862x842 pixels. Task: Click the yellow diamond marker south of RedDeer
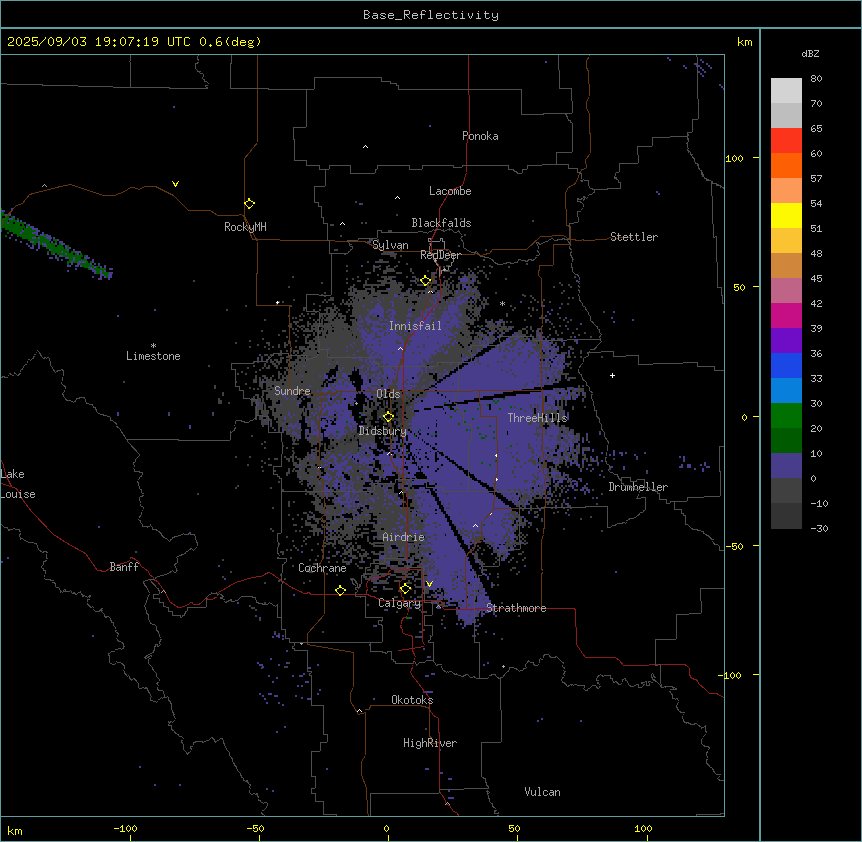click(x=426, y=281)
